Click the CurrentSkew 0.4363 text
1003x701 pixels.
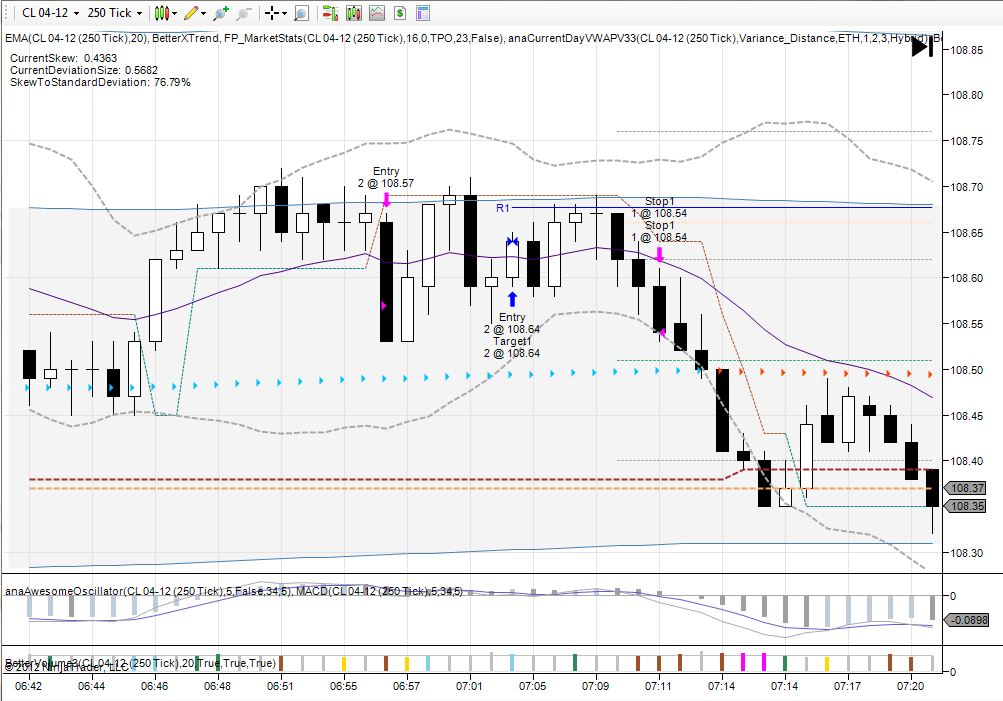coord(63,58)
